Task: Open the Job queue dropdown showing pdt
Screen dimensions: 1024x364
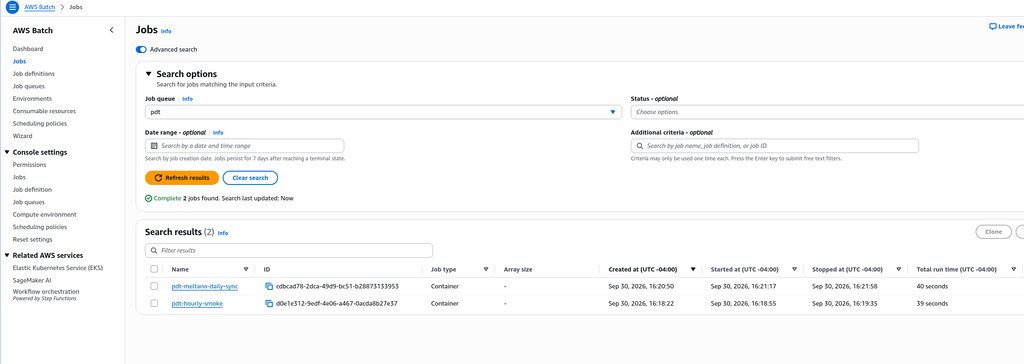Action: coord(383,112)
